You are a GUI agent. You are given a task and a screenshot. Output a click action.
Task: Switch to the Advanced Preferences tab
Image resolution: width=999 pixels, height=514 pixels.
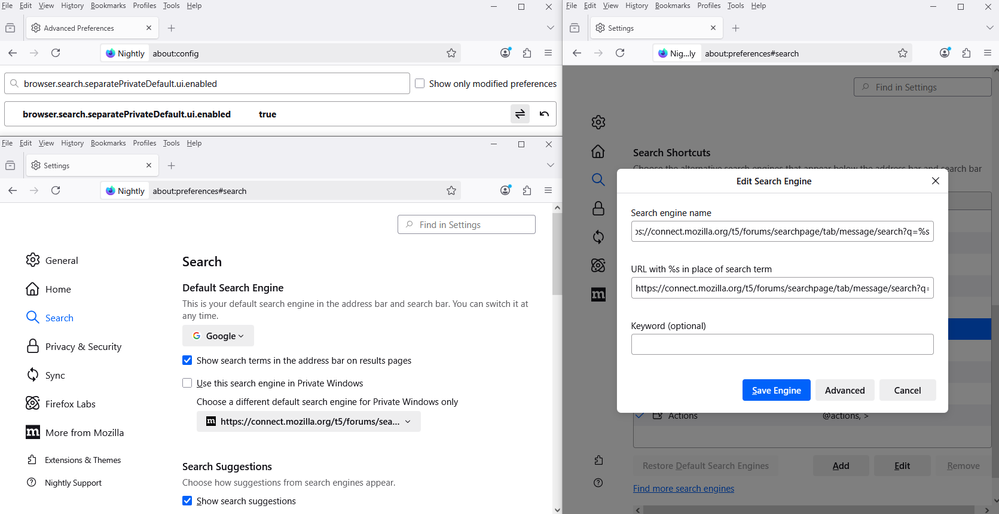tap(79, 28)
